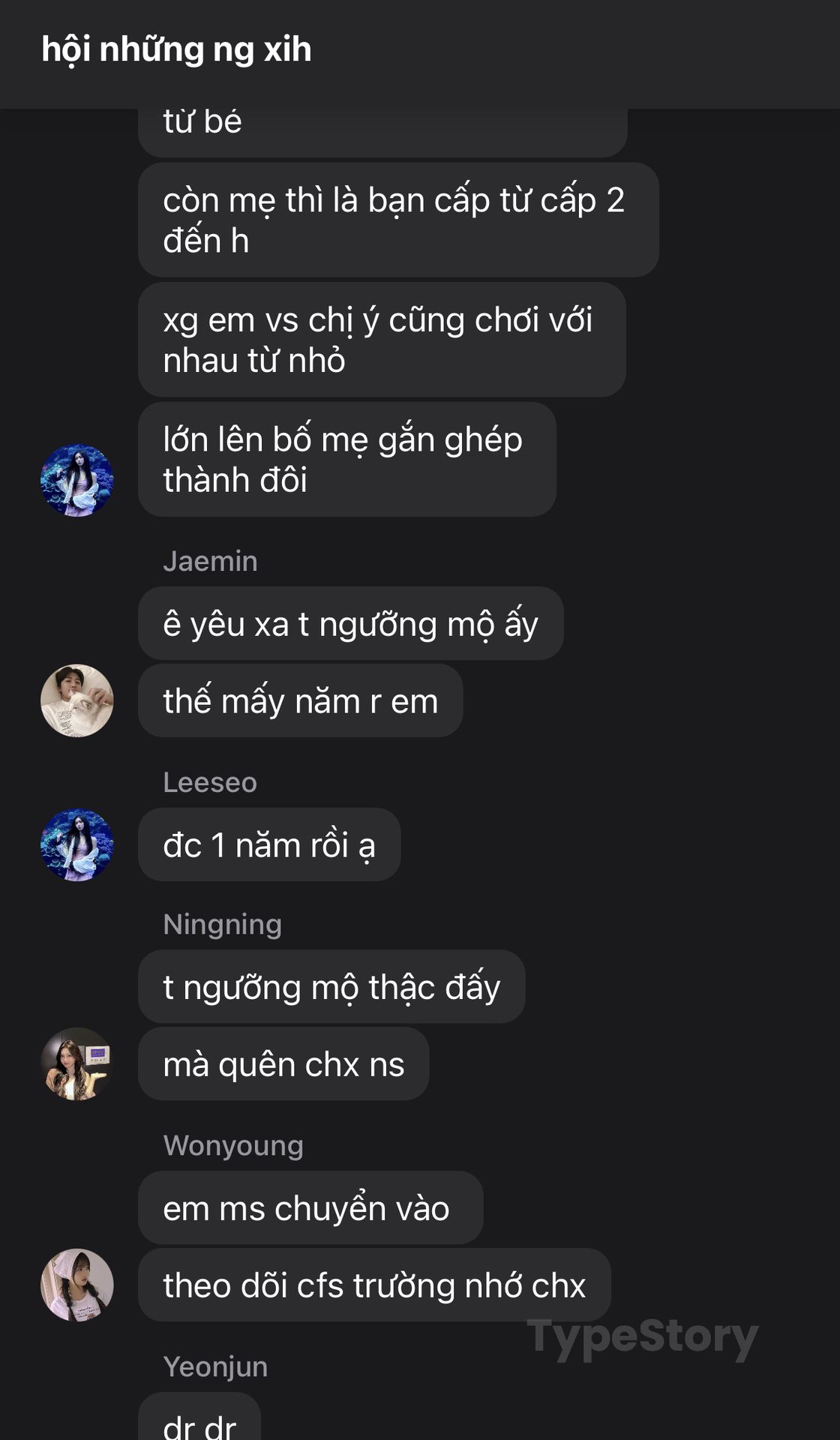Select message "thế mấy năm r em"
The height and width of the screenshot is (1440, 840).
(x=300, y=700)
